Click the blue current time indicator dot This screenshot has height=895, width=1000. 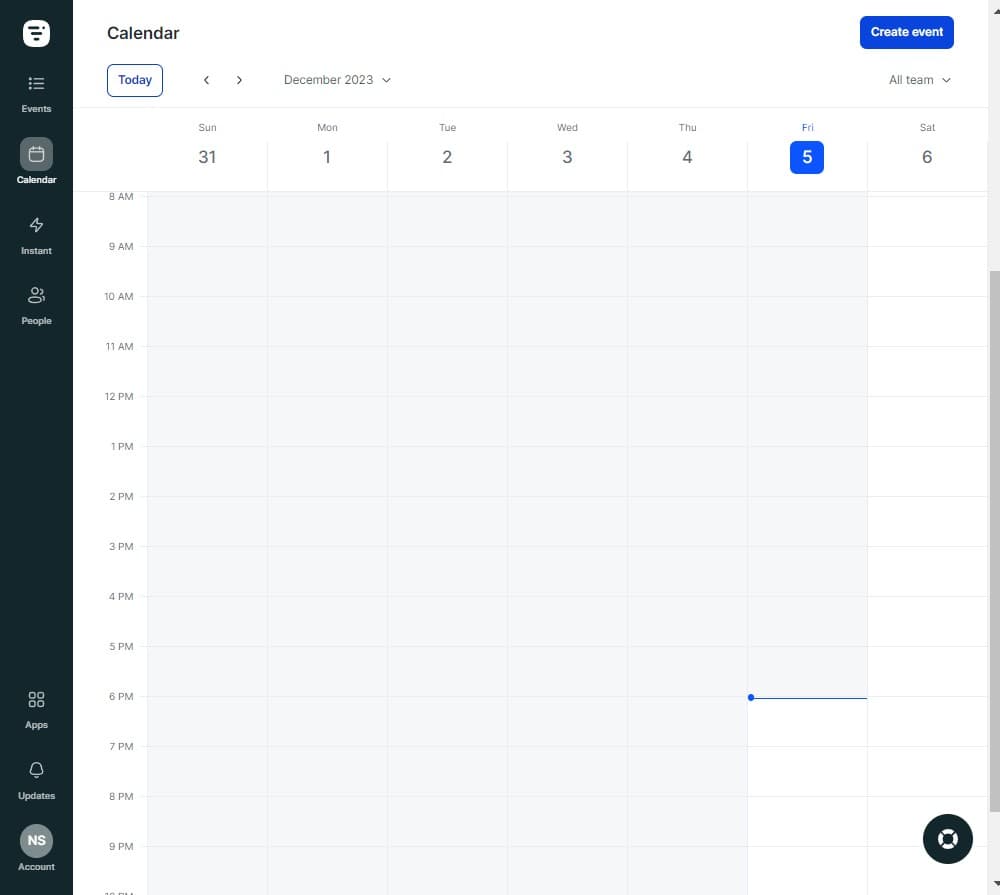751,698
